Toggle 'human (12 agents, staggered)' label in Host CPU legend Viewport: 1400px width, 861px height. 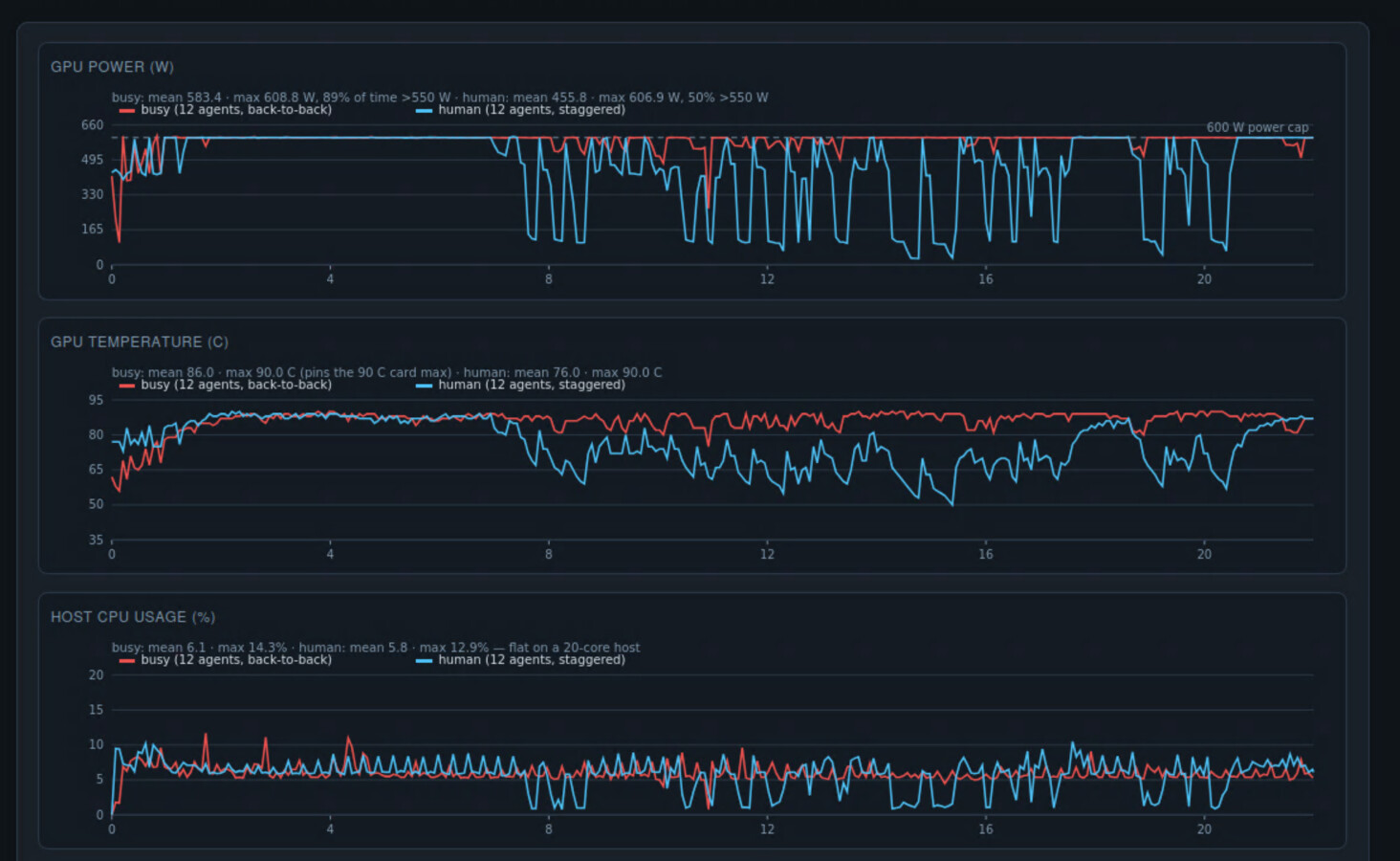click(532, 659)
